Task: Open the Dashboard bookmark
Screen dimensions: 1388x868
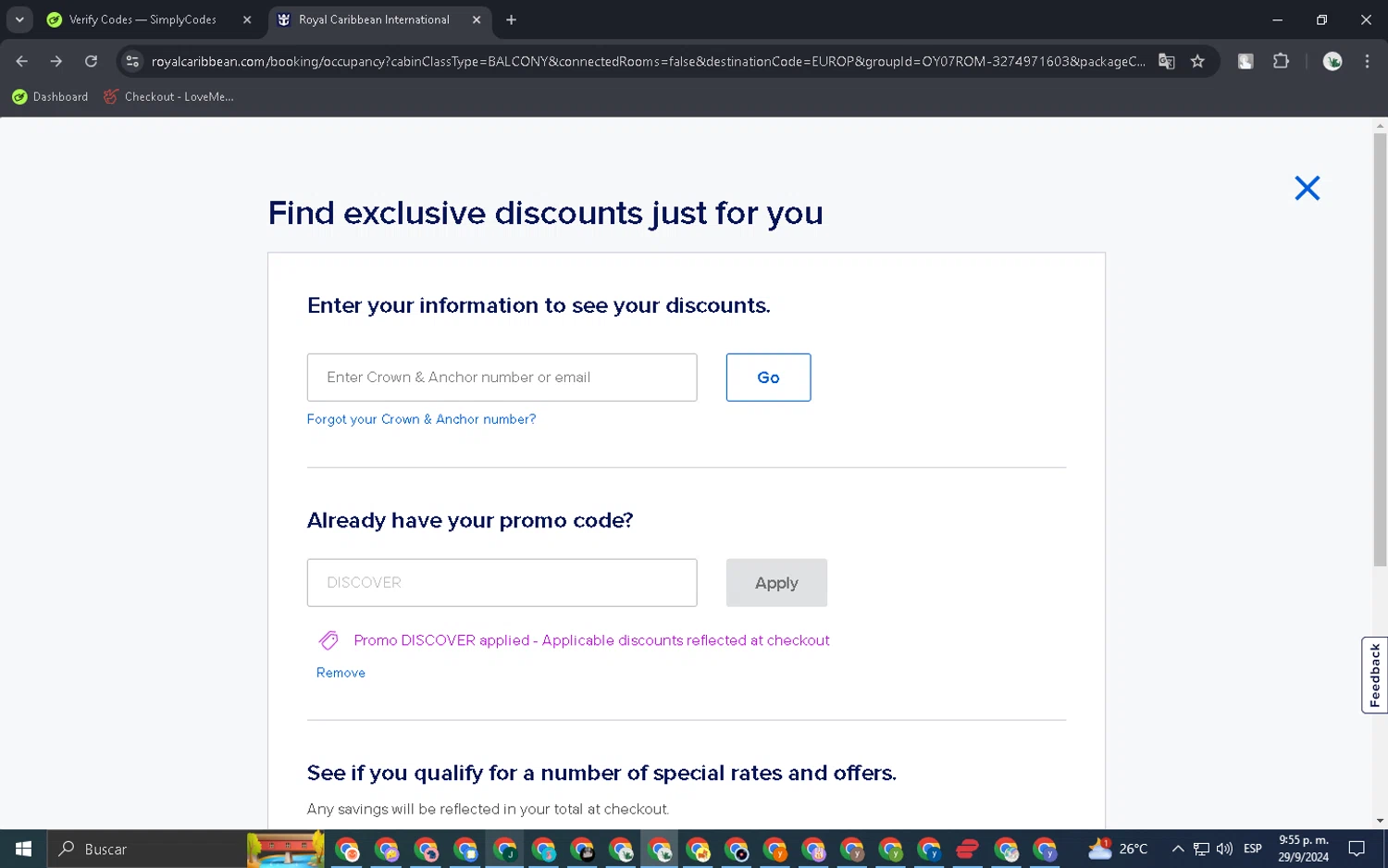Action: tap(50, 96)
